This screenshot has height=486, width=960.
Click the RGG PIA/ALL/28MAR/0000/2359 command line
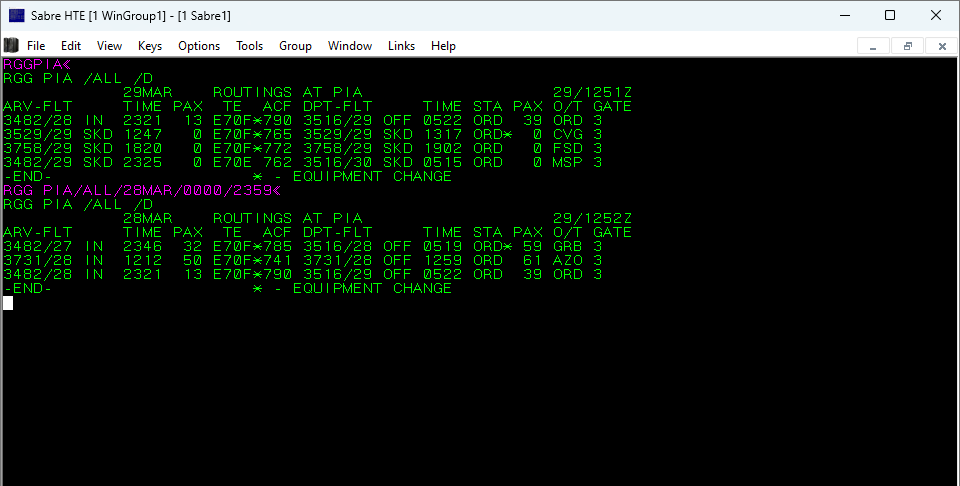click(x=142, y=190)
